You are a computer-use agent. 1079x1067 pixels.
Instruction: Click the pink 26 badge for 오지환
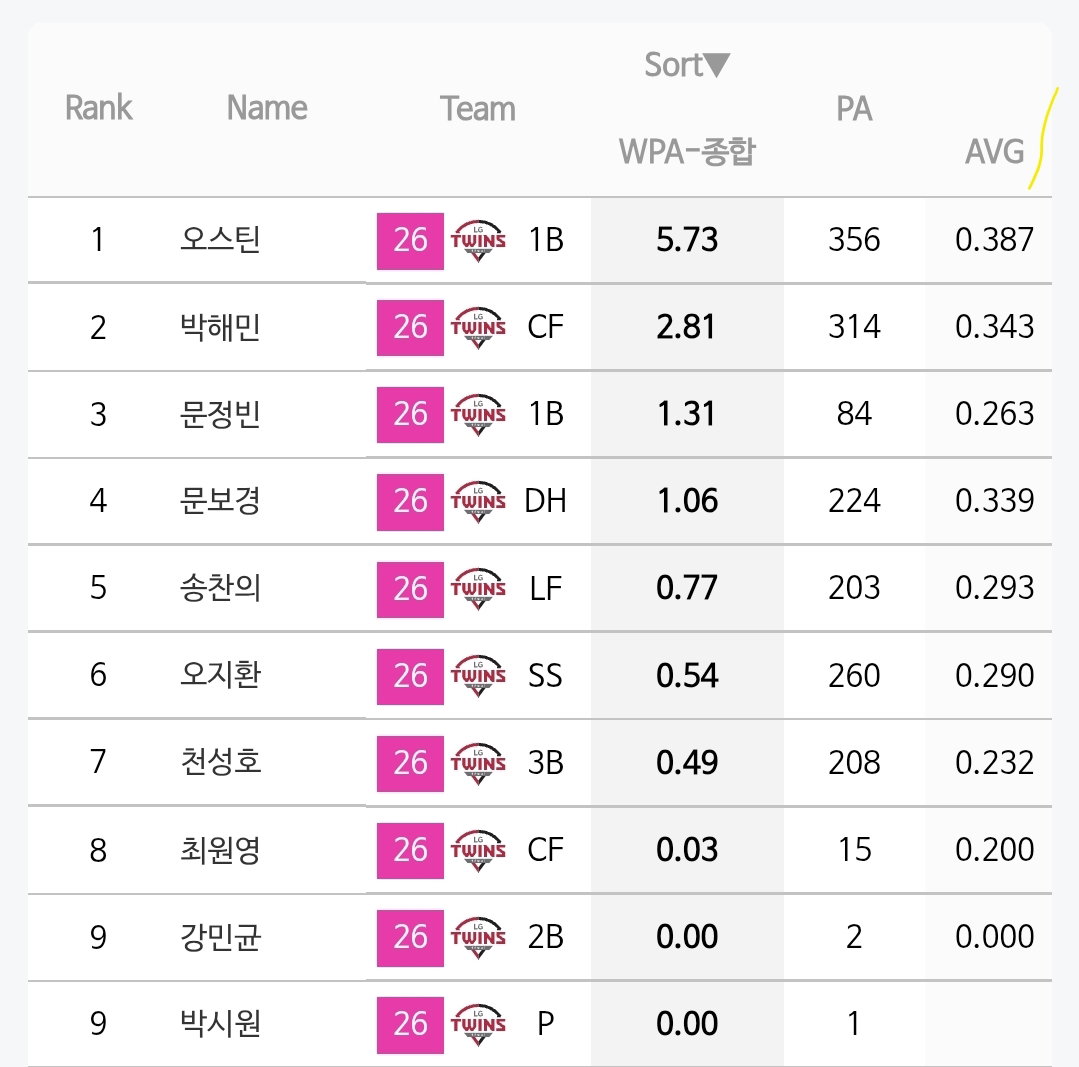(410, 676)
